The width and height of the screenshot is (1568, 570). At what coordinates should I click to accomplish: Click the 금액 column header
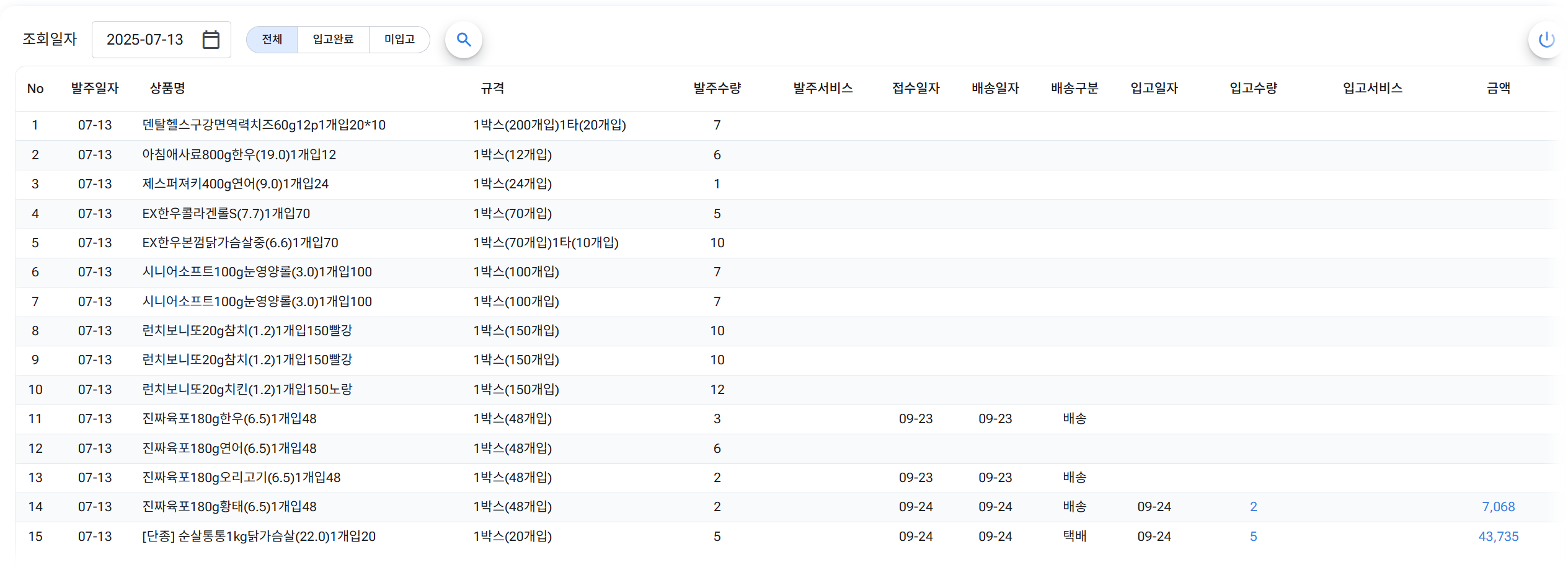[1498, 89]
